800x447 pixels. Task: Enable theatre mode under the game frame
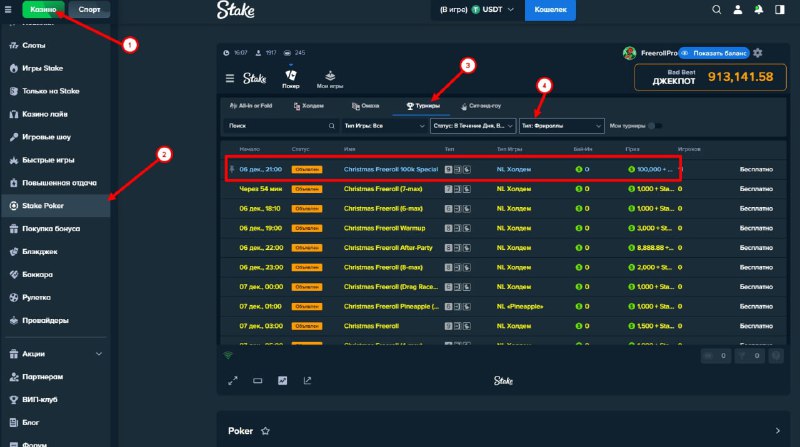coord(257,380)
